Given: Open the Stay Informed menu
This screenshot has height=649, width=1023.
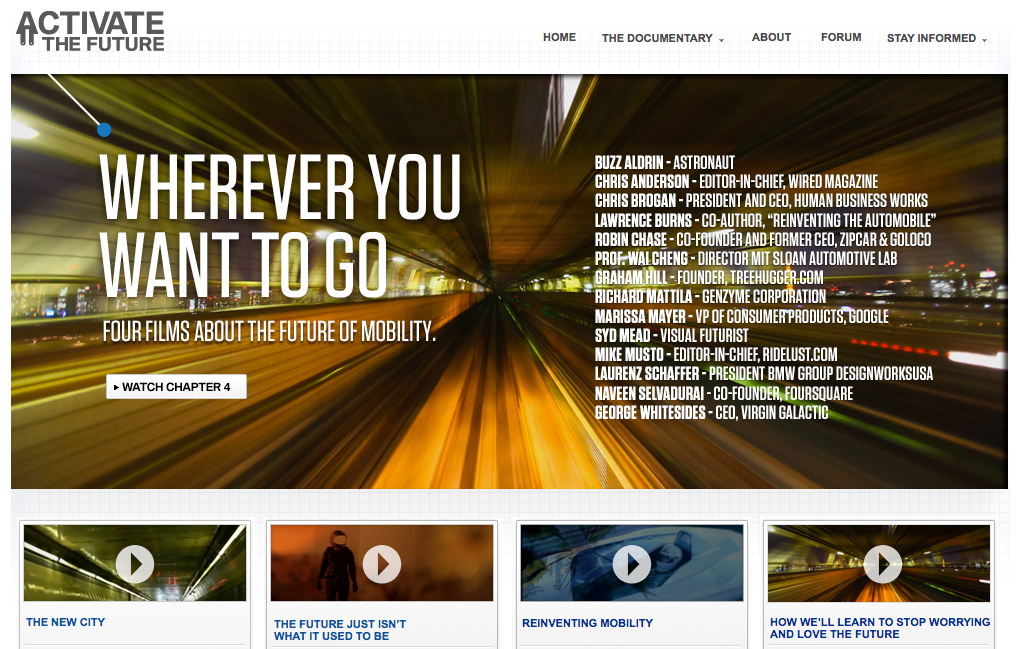Looking at the screenshot, I should click(x=931, y=38).
